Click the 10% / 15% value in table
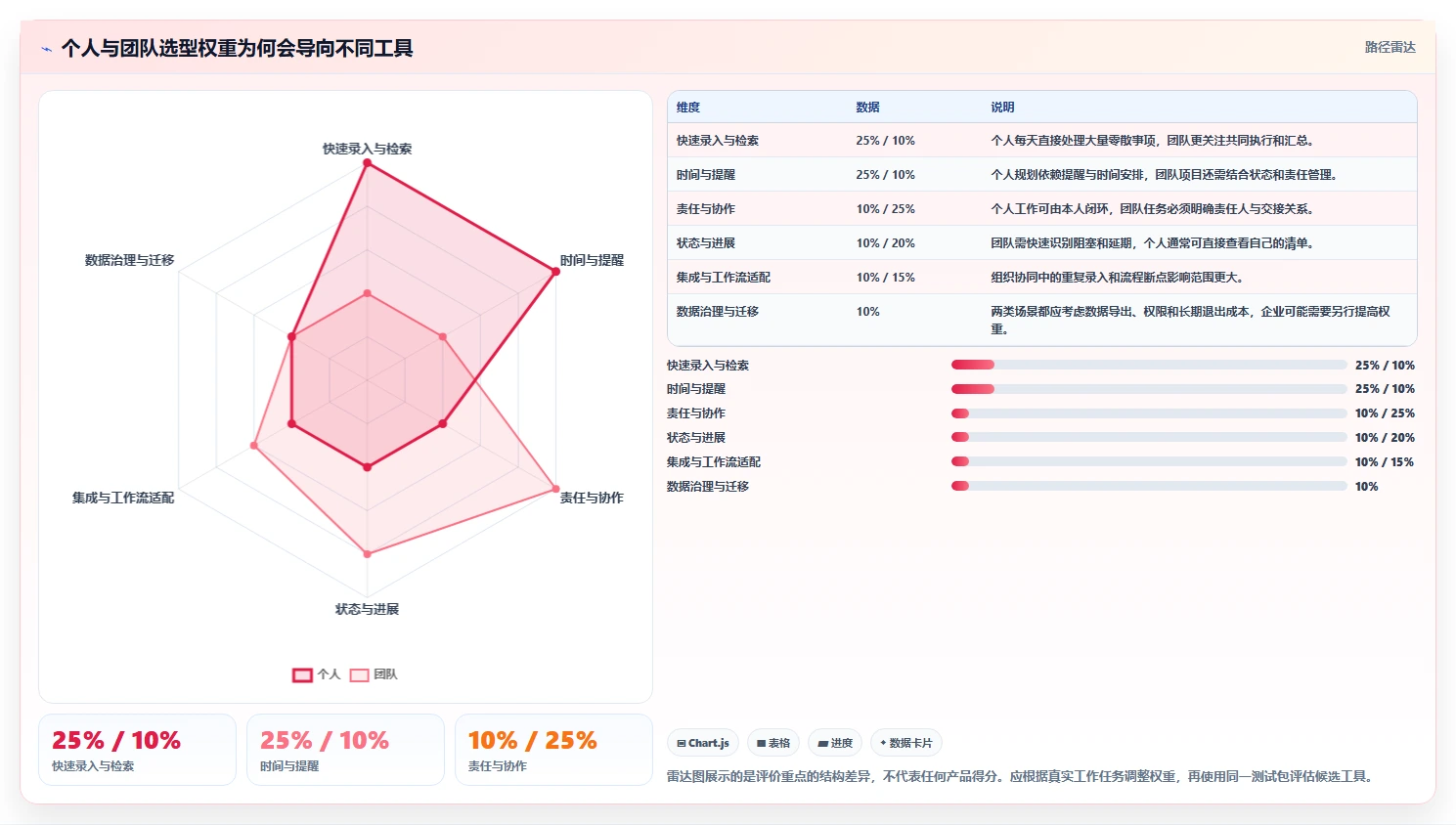Viewport: 1456px width, 825px height. [x=885, y=278]
